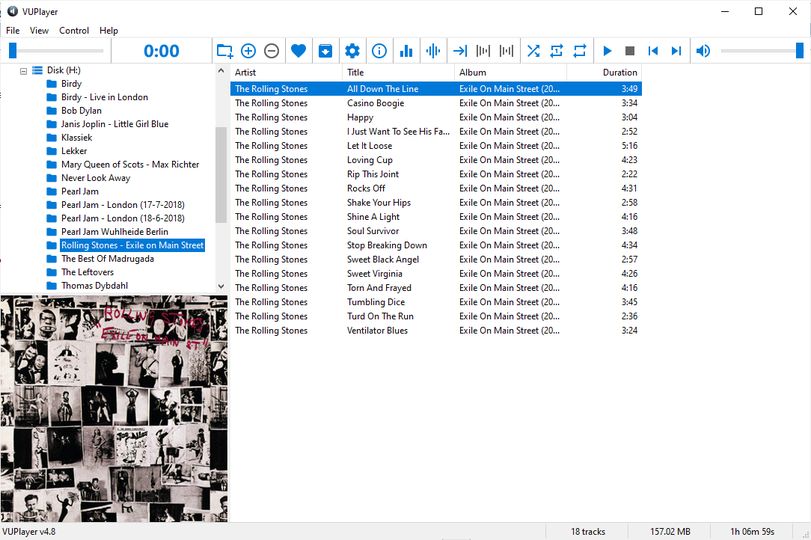Toggle fade out bars icon
This screenshot has height=540, width=811.
(483, 51)
